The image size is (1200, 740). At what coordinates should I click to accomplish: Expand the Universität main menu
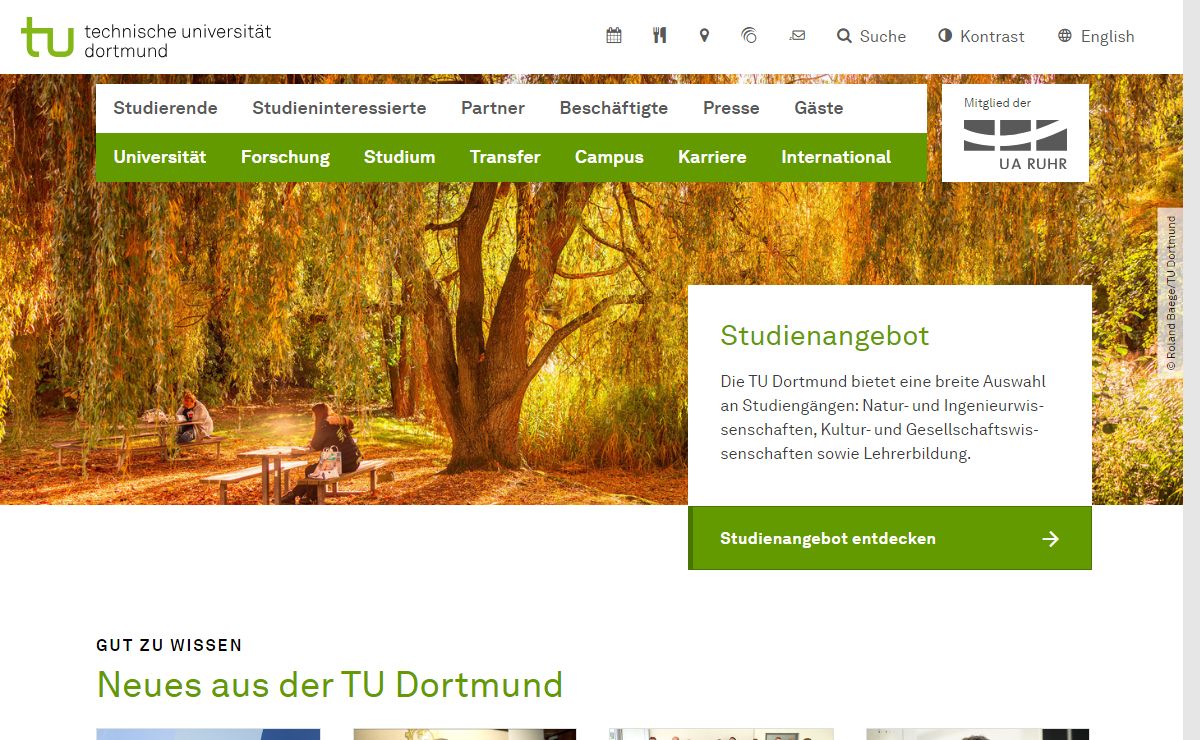coord(160,157)
